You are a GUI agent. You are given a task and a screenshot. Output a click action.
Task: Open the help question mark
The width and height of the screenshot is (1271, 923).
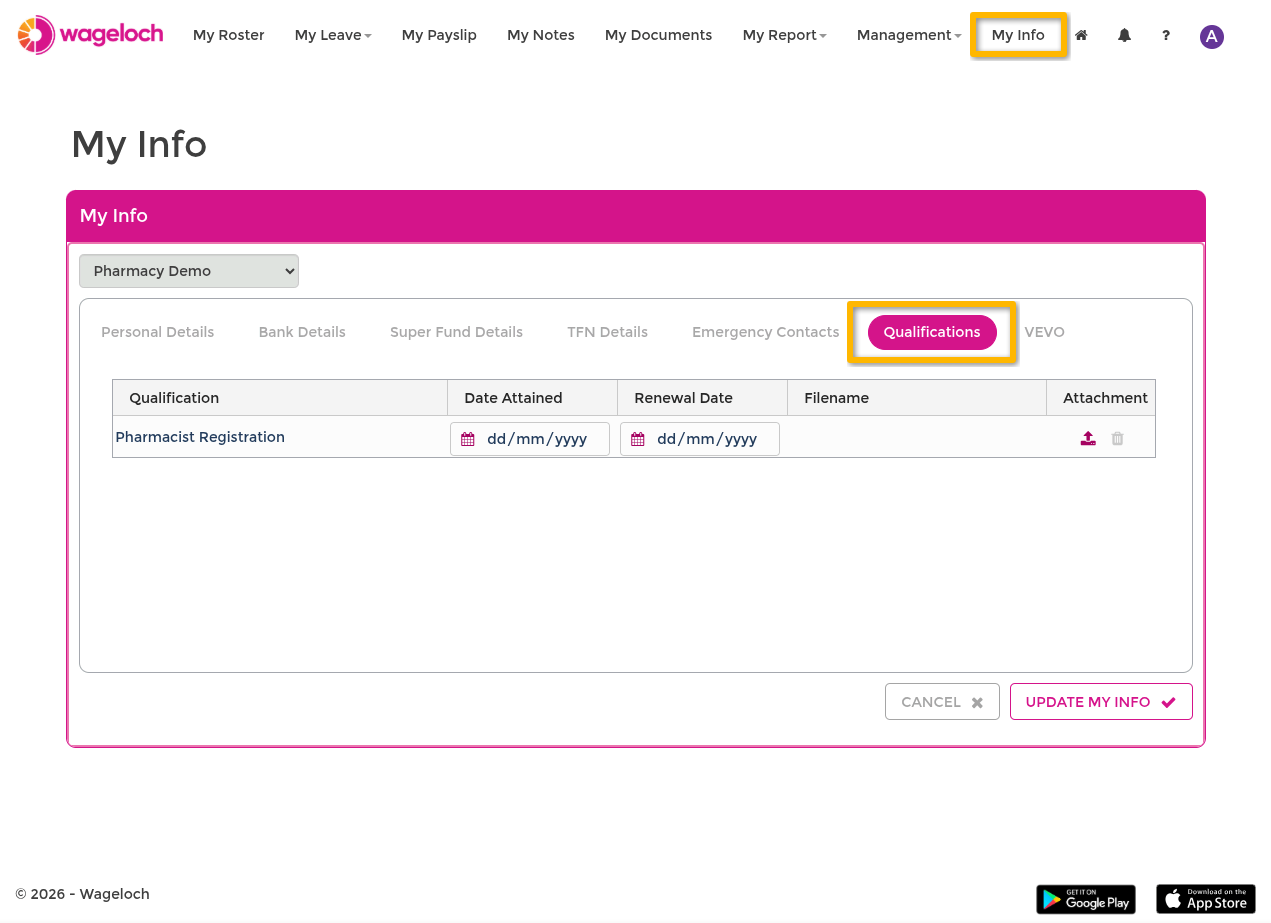[1166, 35]
